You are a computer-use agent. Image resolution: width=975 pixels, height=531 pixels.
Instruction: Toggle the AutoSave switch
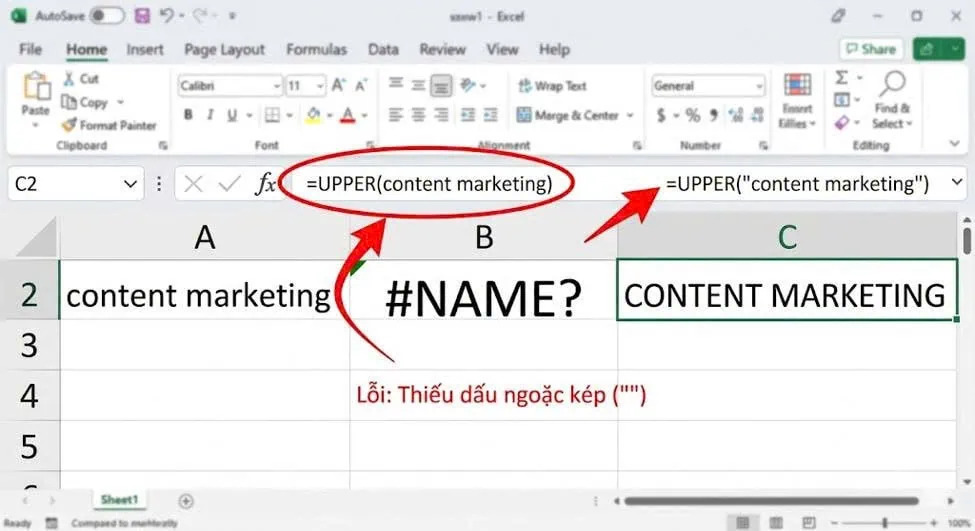[106, 16]
